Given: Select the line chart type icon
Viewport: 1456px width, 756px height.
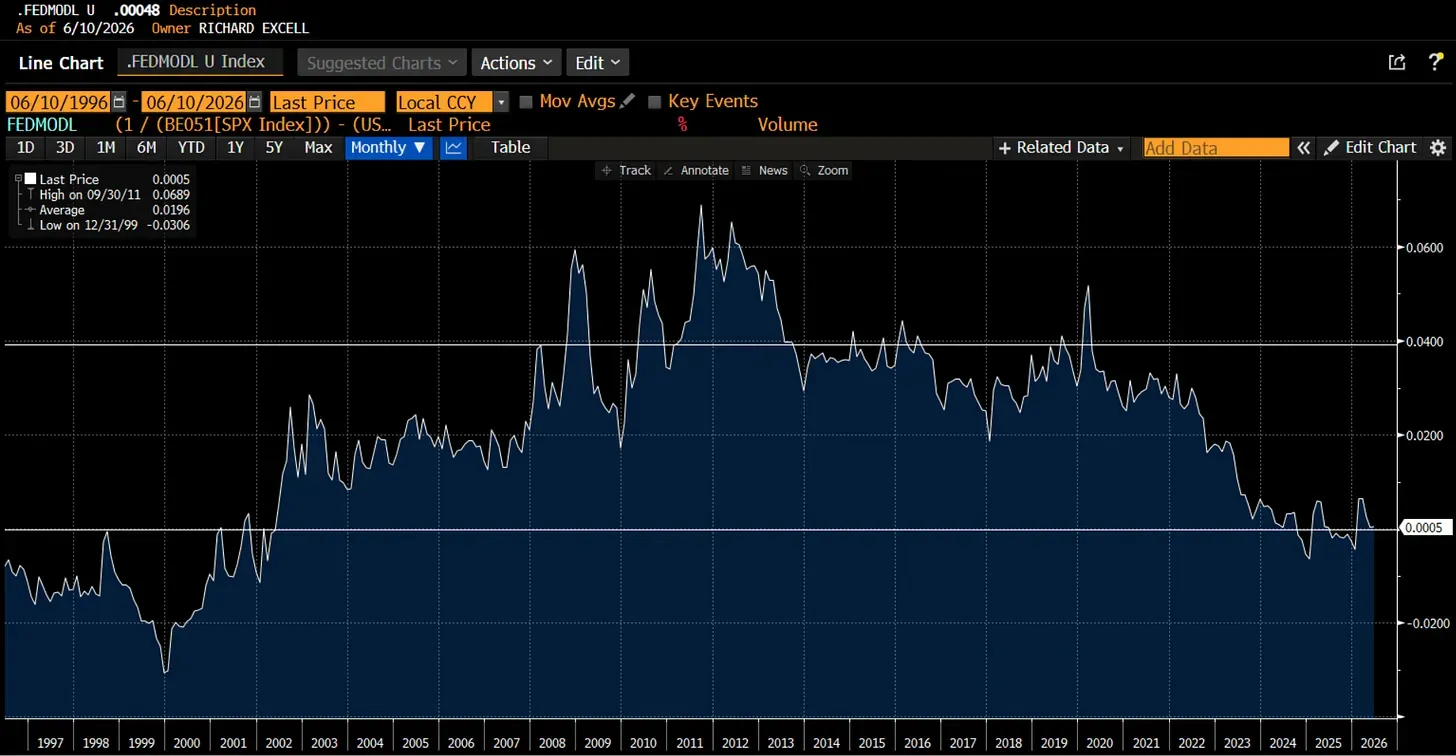Looking at the screenshot, I should (454, 148).
